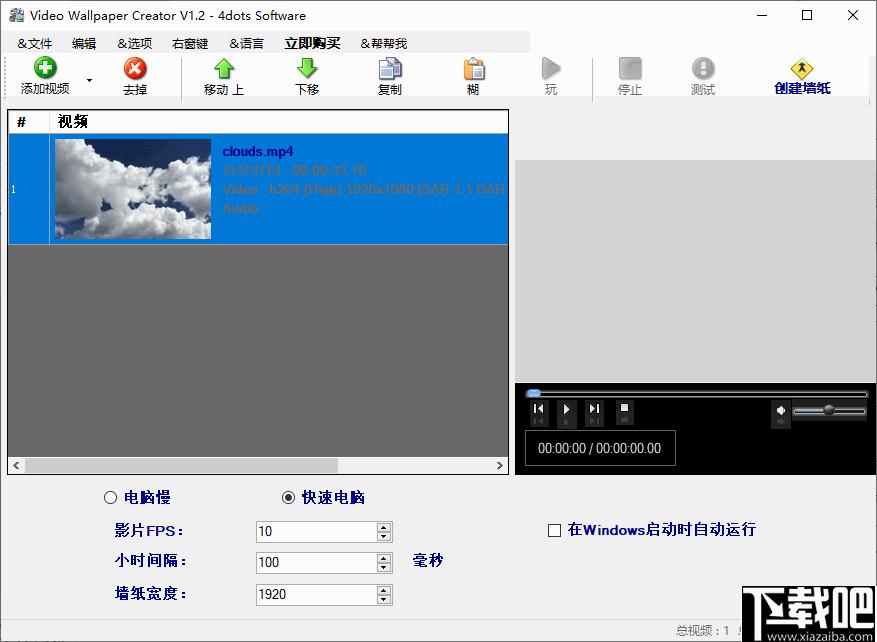Remove video with the red 去掉 icon
Viewport: 877px width, 642px height.
coord(135,69)
